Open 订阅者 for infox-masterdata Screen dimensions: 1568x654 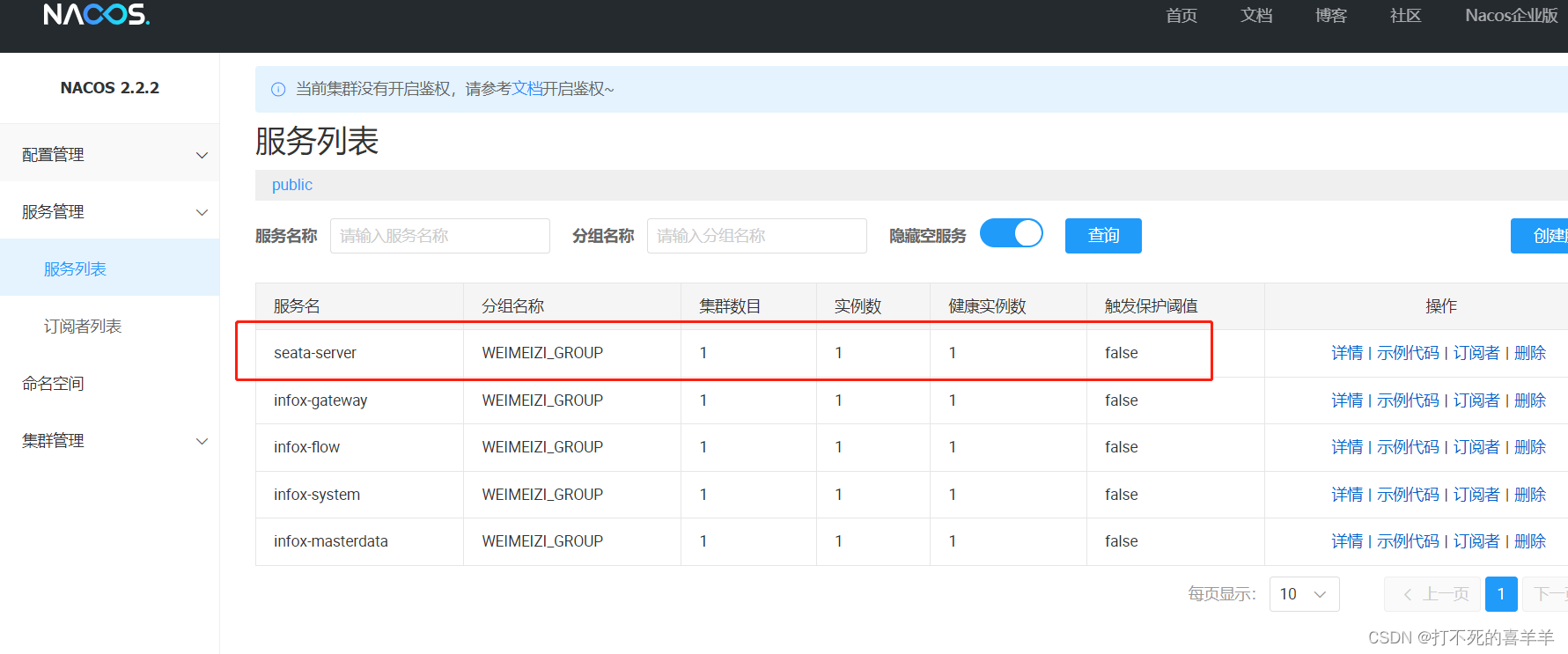click(x=1476, y=541)
